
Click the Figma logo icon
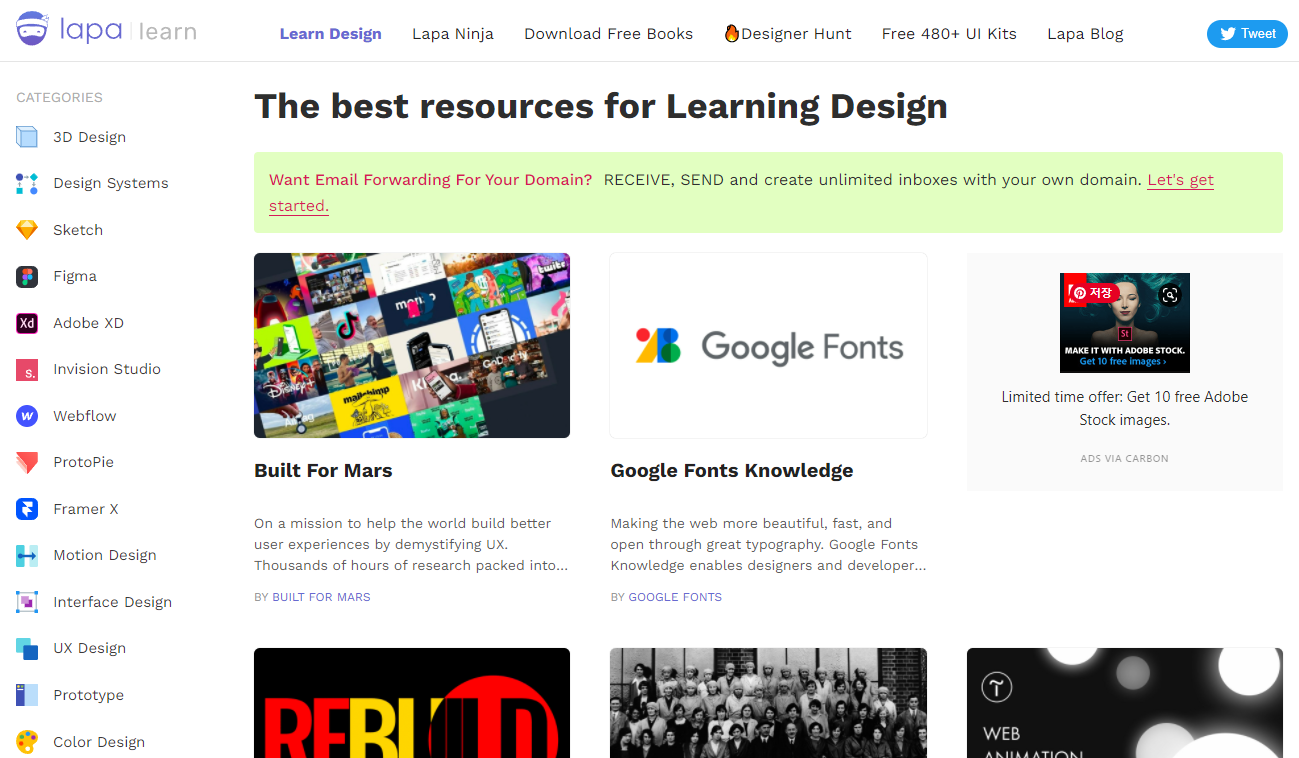(27, 277)
